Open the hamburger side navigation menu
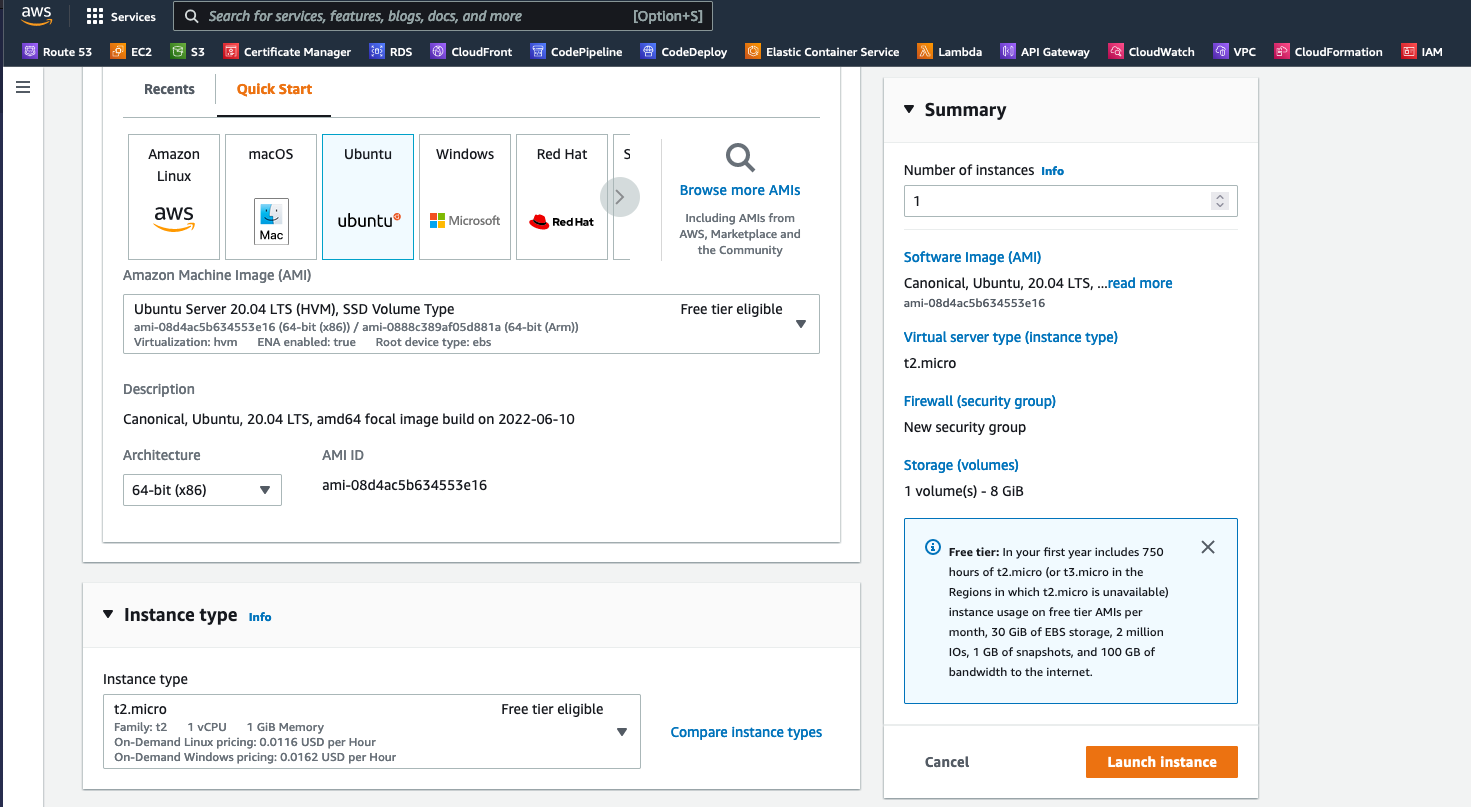1471x807 pixels. [23, 88]
